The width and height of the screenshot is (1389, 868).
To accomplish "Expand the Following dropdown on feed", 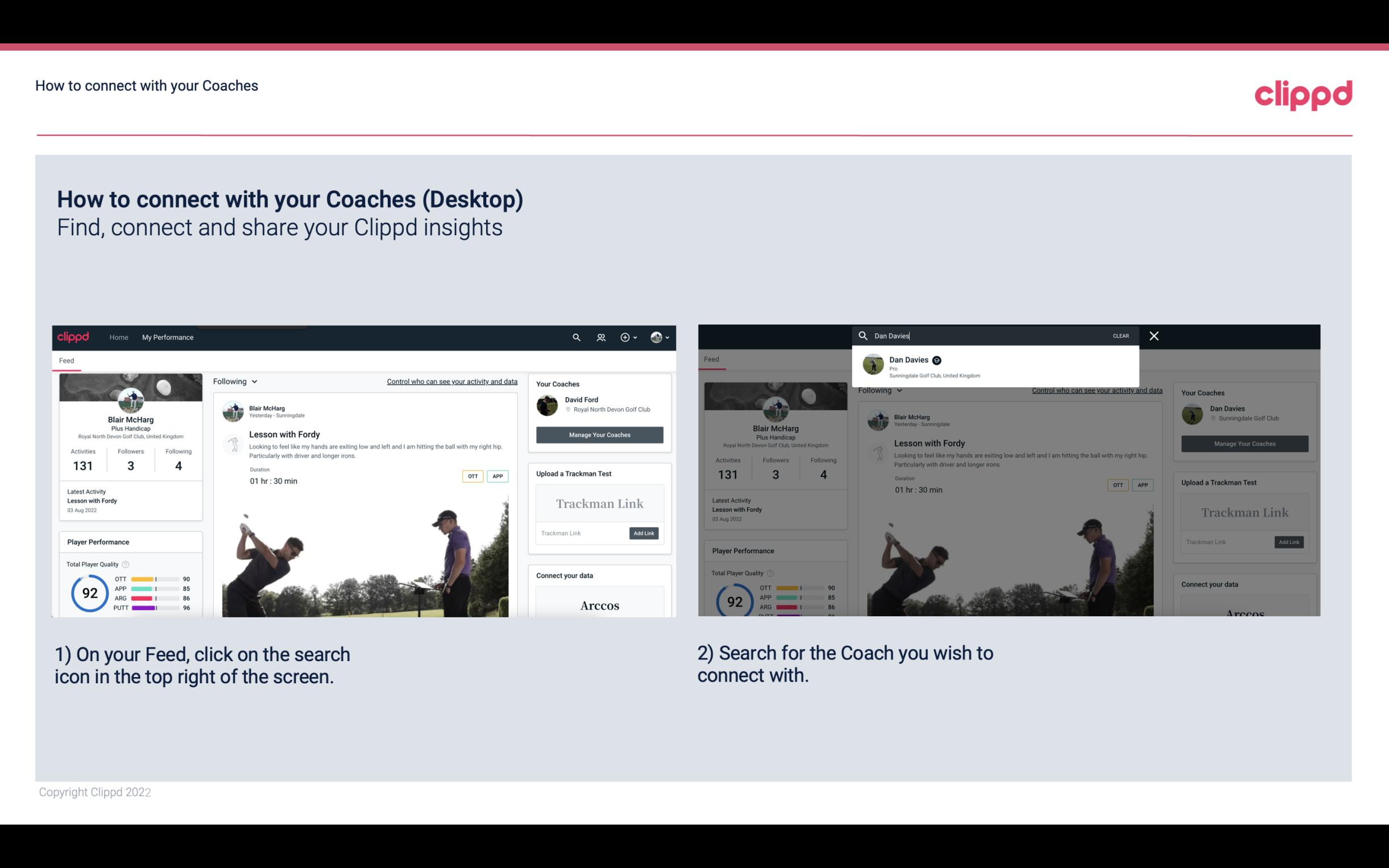I will pyautogui.click(x=237, y=380).
